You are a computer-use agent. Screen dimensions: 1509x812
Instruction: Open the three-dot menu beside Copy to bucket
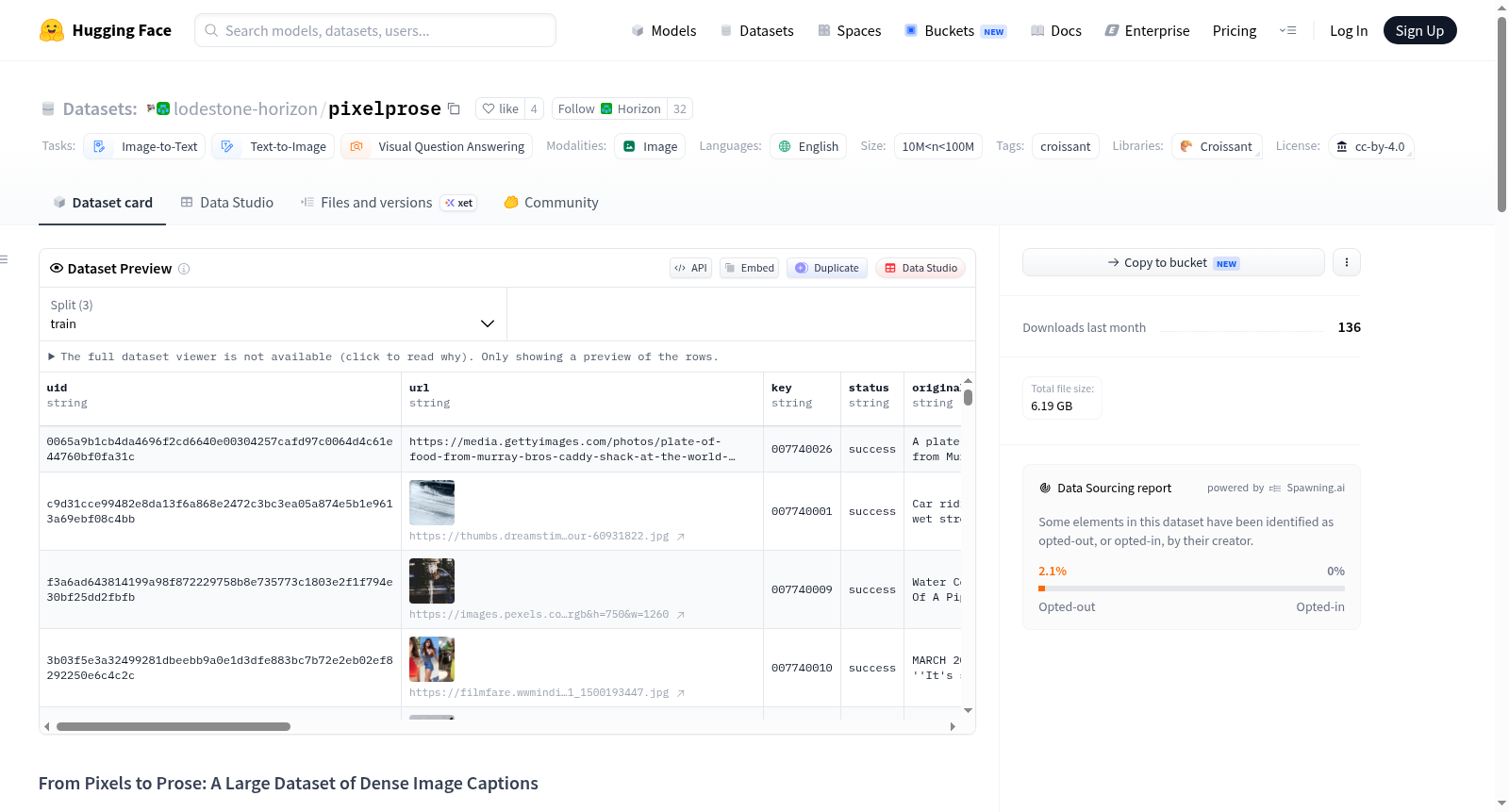(1347, 262)
